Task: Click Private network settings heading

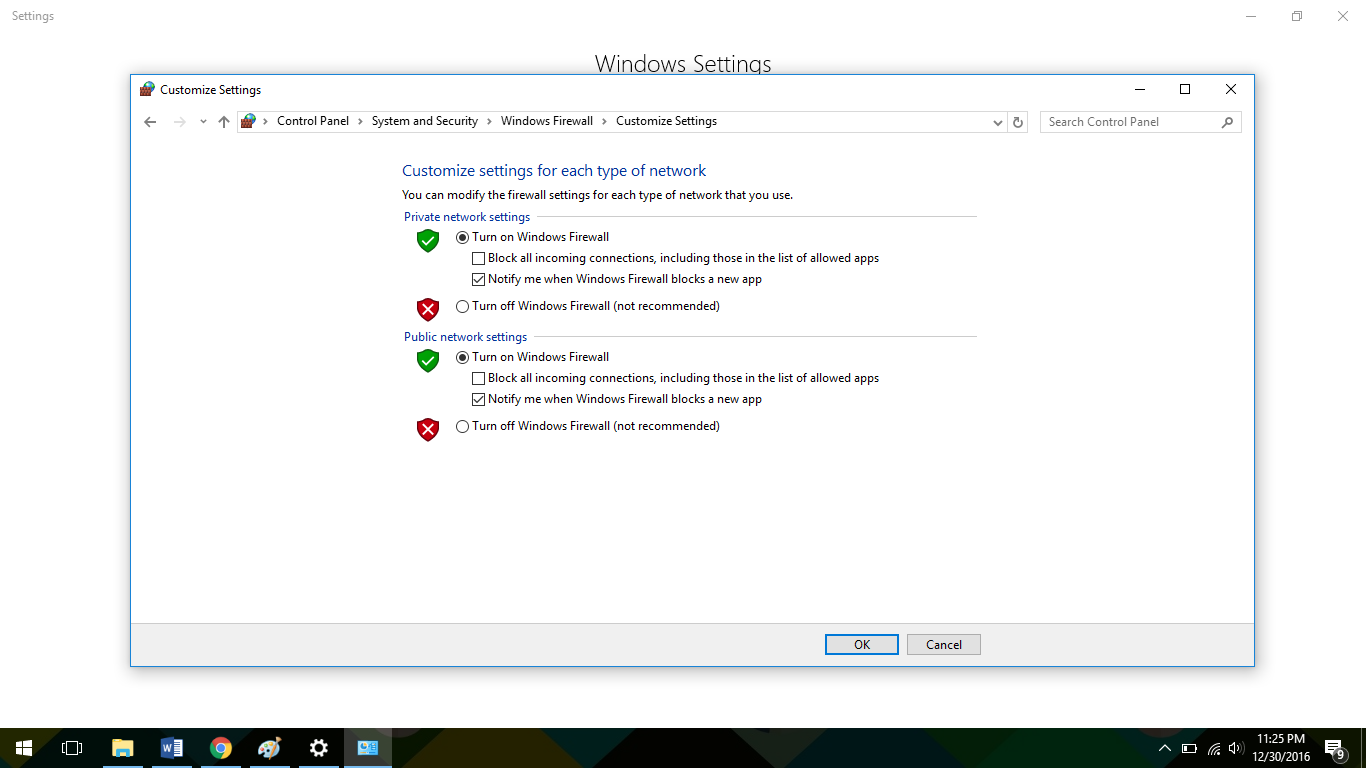Action: tap(467, 217)
